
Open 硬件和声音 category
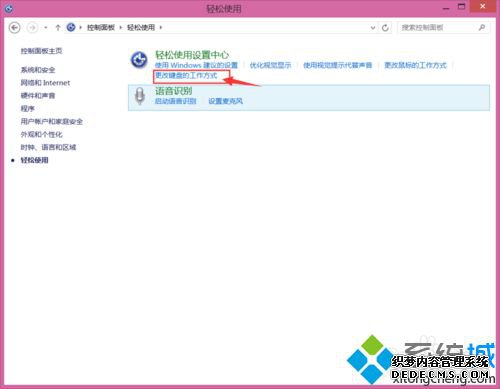(38, 96)
